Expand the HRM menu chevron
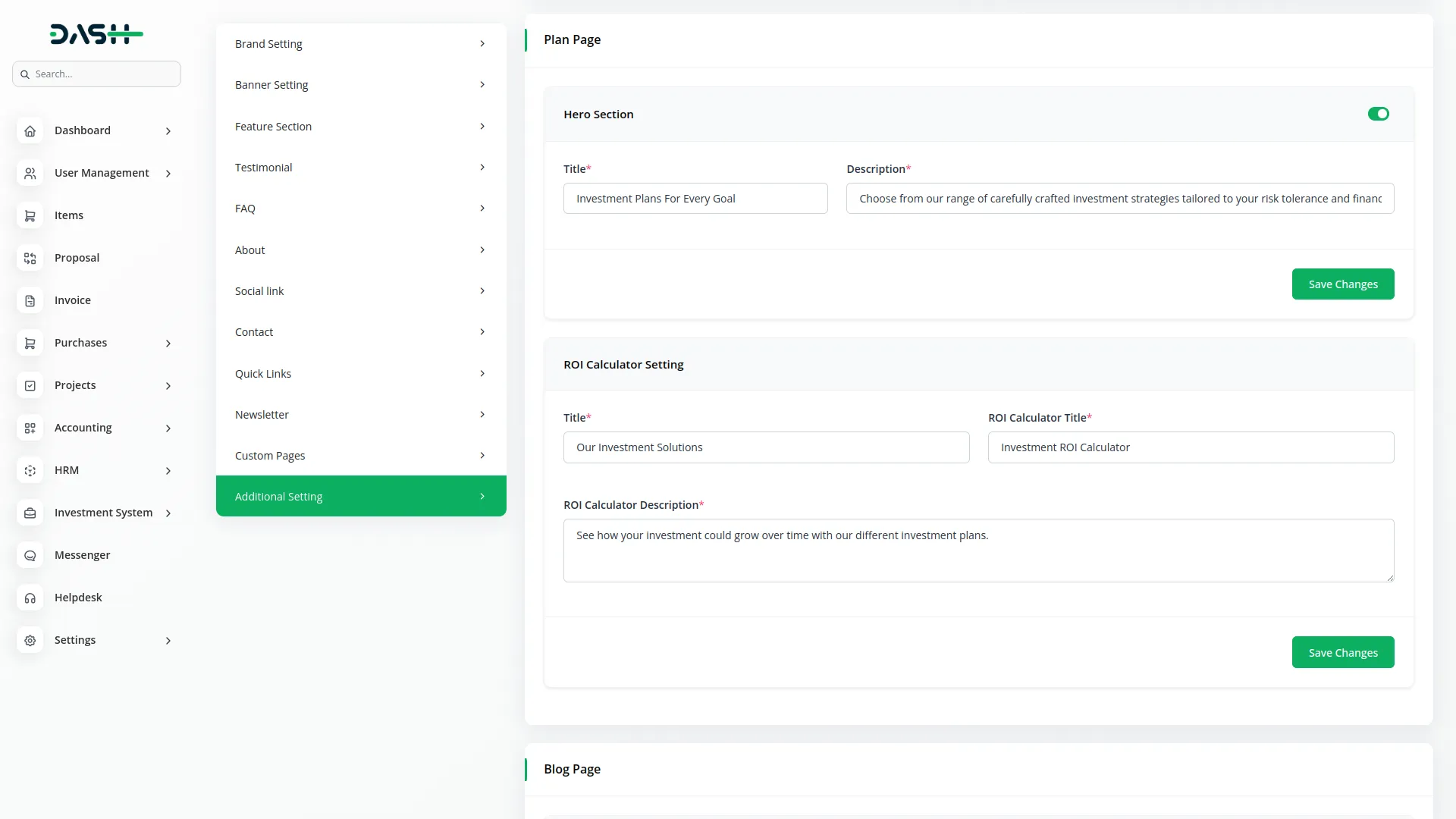Screen dimensions: 1456x819 coord(168,471)
